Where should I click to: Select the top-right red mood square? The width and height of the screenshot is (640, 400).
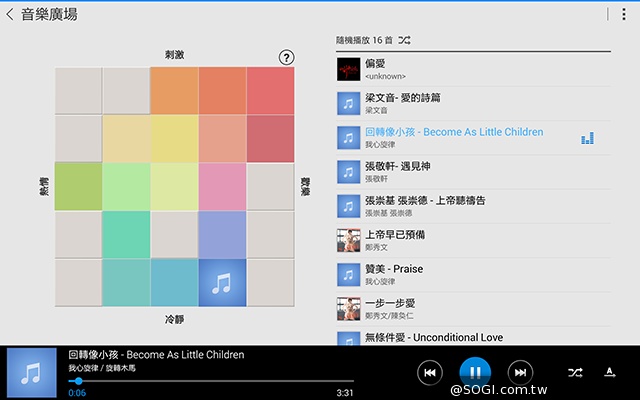pos(270,91)
